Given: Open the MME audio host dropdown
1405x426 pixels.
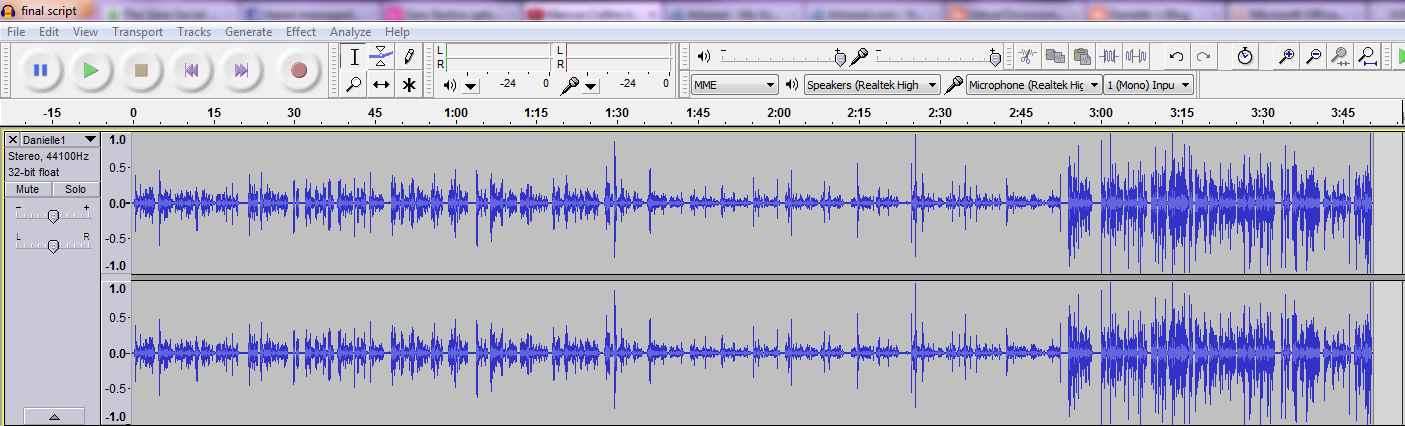Looking at the screenshot, I should [735, 85].
